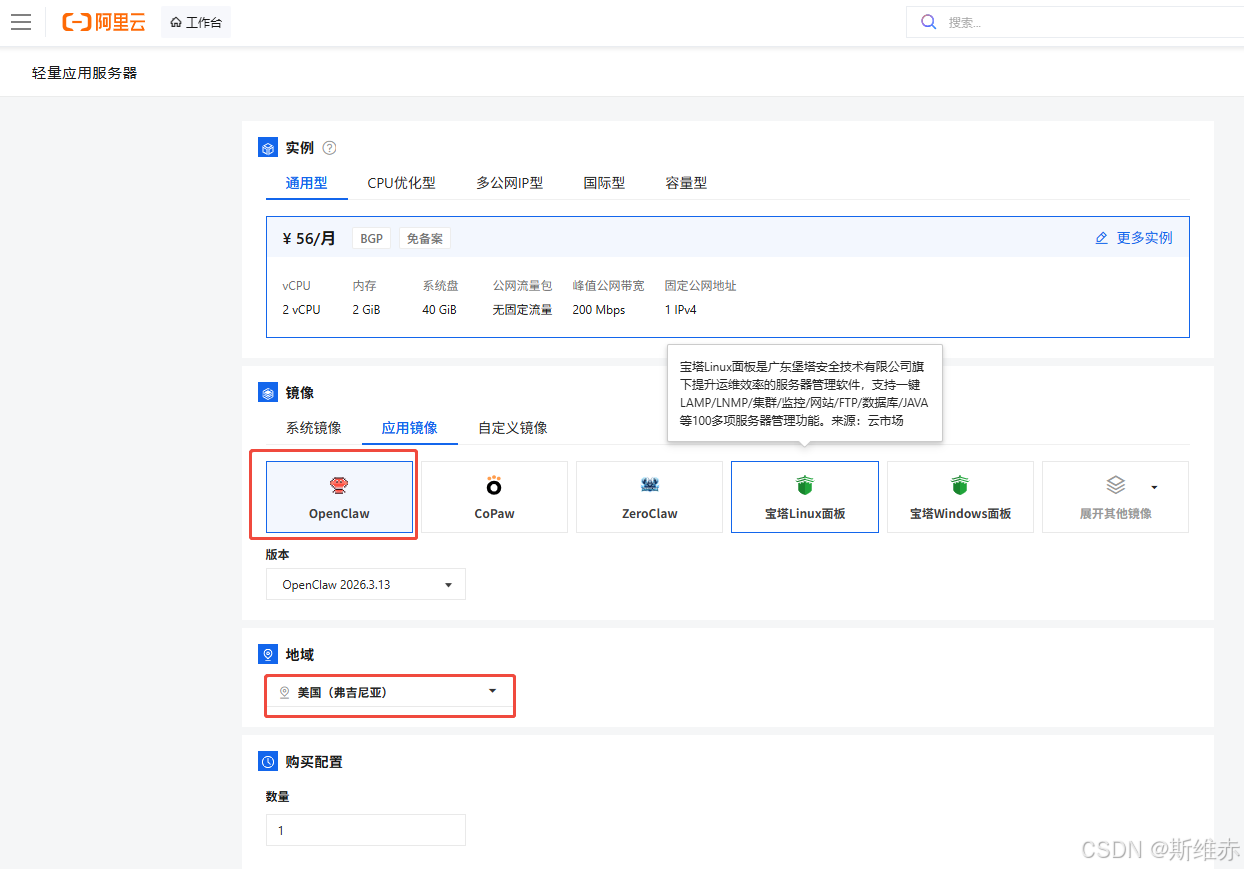Open the 工作台 workbench button
Image resolution: width=1244 pixels, height=869 pixels.
coord(196,22)
